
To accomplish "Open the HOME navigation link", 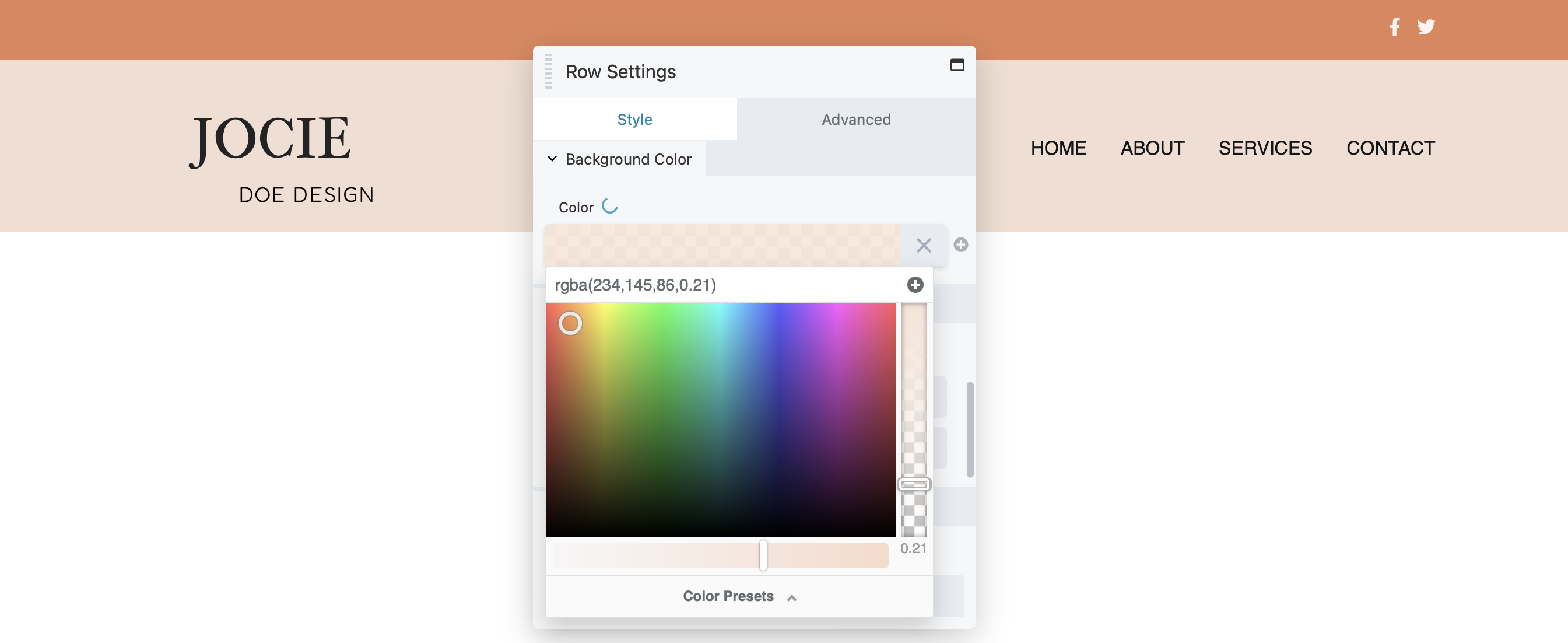I will pyautogui.click(x=1058, y=148).
